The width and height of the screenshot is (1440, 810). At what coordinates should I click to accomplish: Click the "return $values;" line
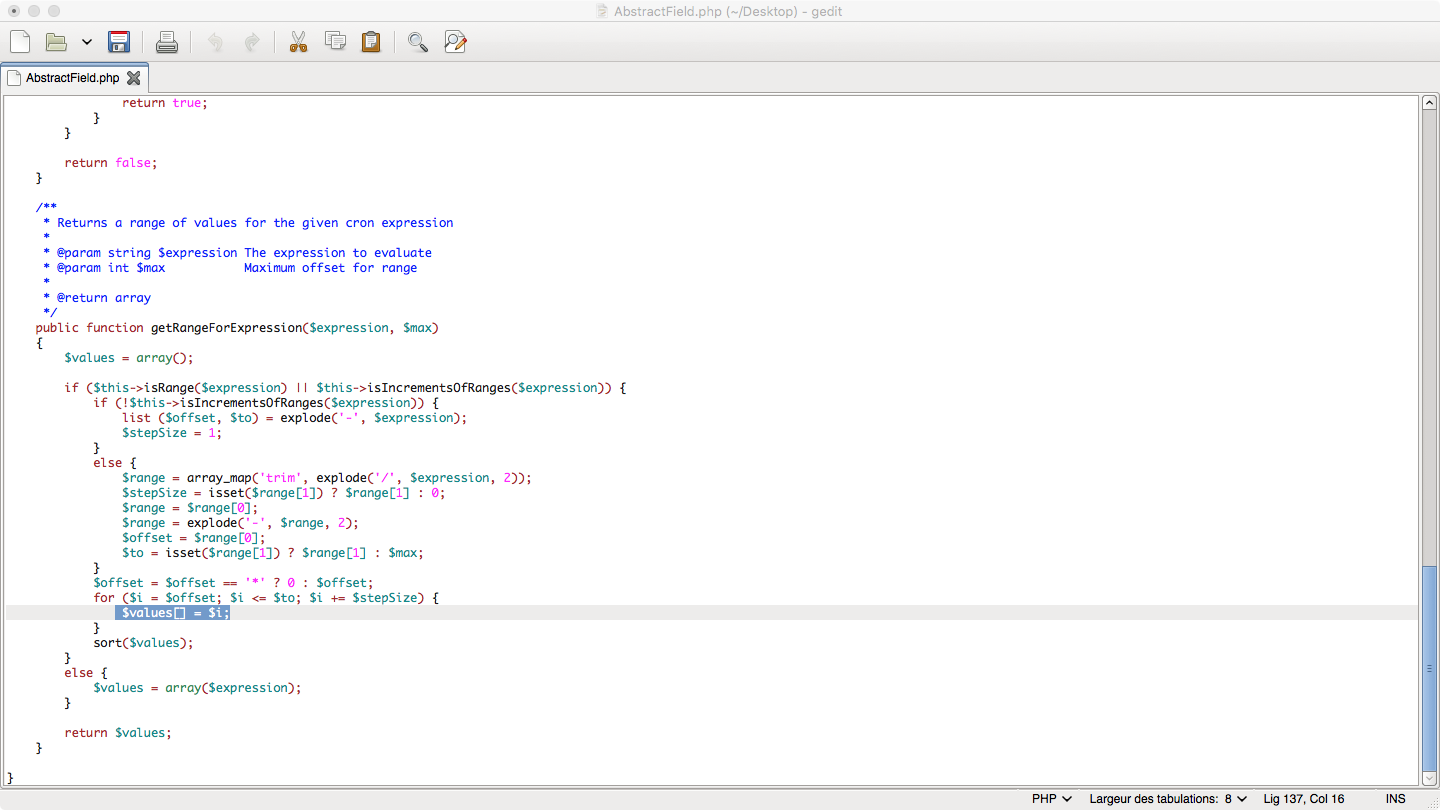point(118,733)
